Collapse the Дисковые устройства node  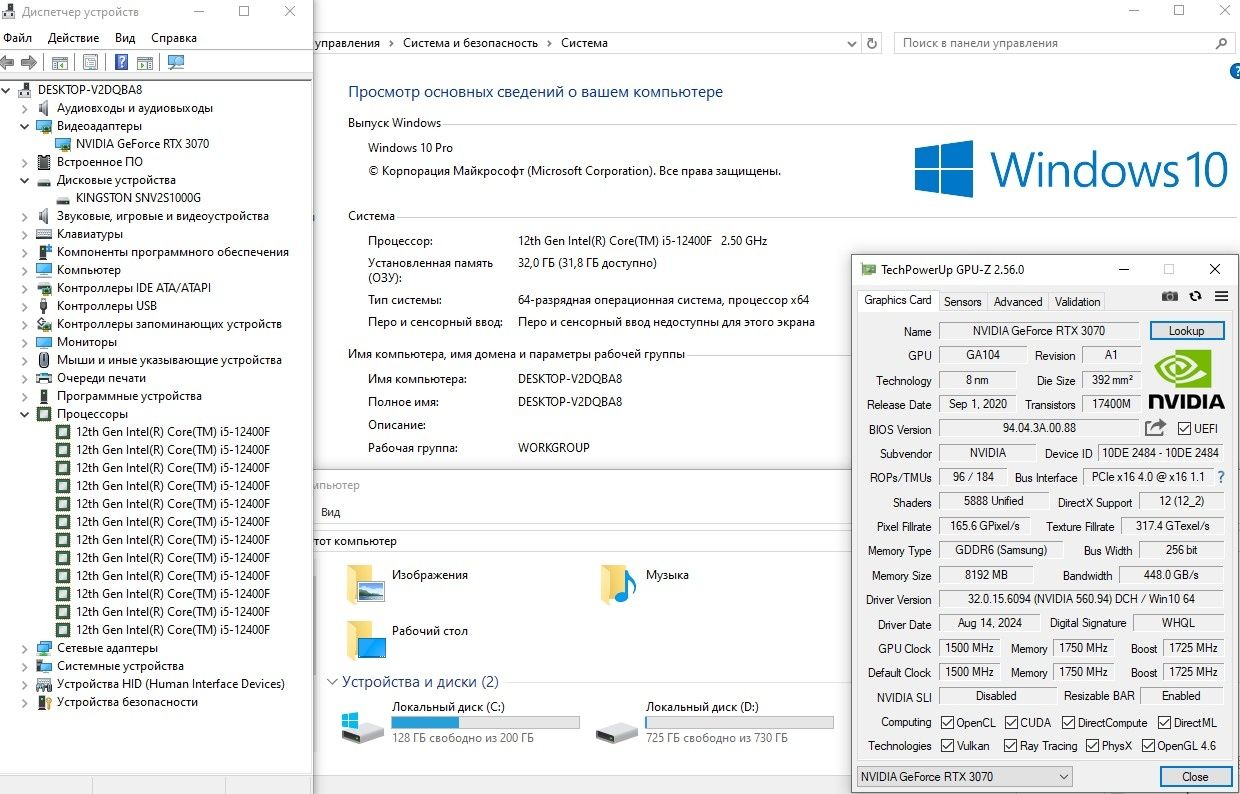coord(25,180)
